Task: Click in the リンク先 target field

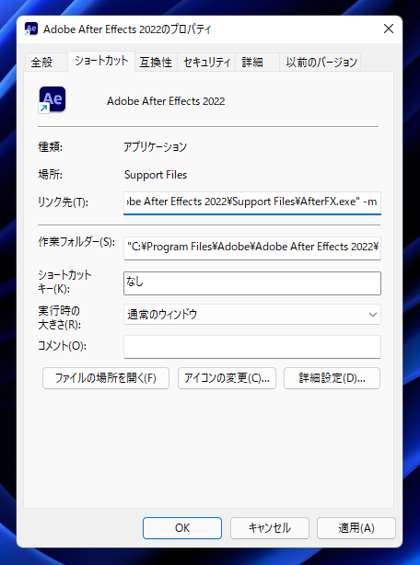Action: click(x=252, y=203)
